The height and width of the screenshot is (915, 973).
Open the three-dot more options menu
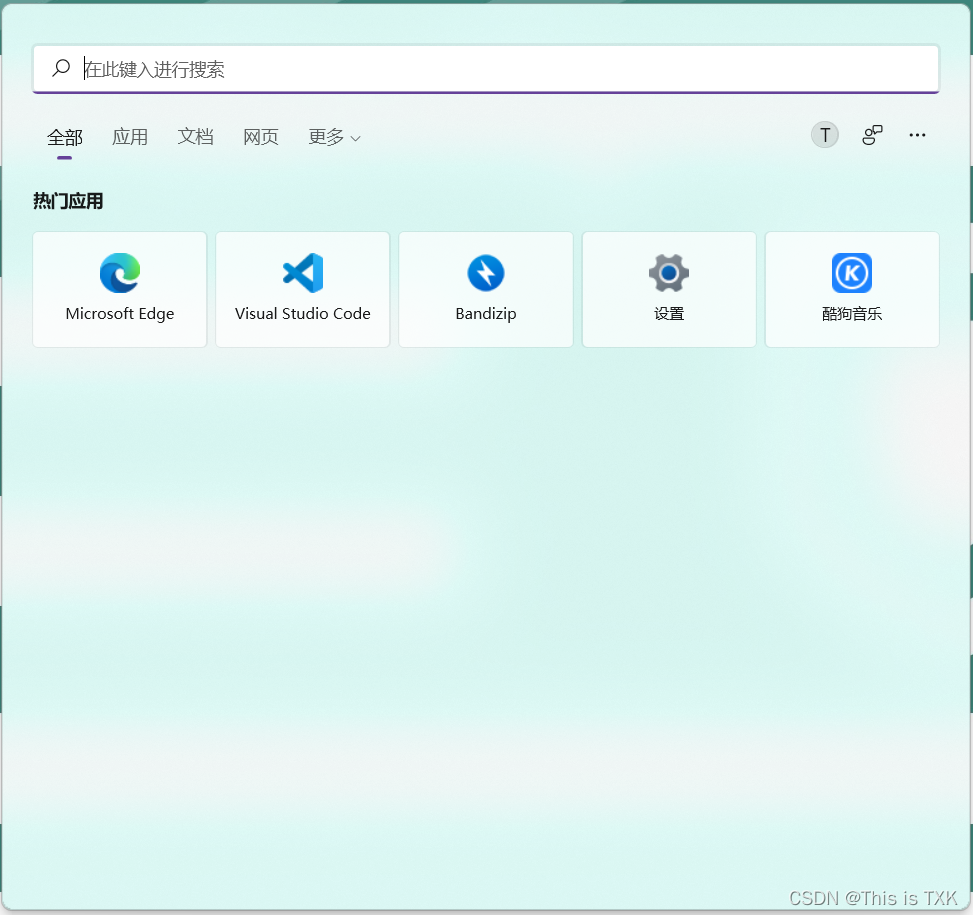[x=917, y=135]
